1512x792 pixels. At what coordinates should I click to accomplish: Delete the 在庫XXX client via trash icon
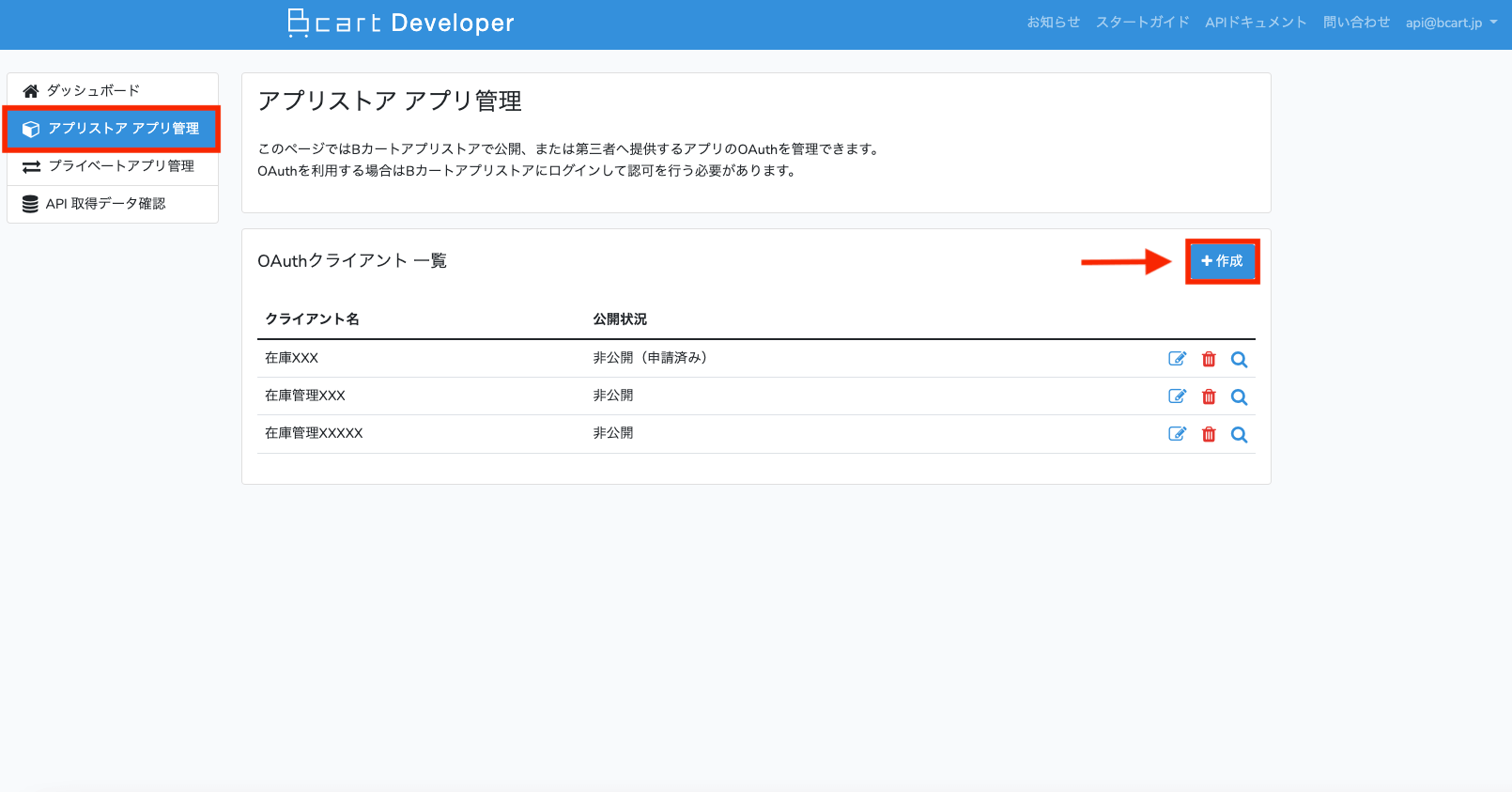(1209, 359)
